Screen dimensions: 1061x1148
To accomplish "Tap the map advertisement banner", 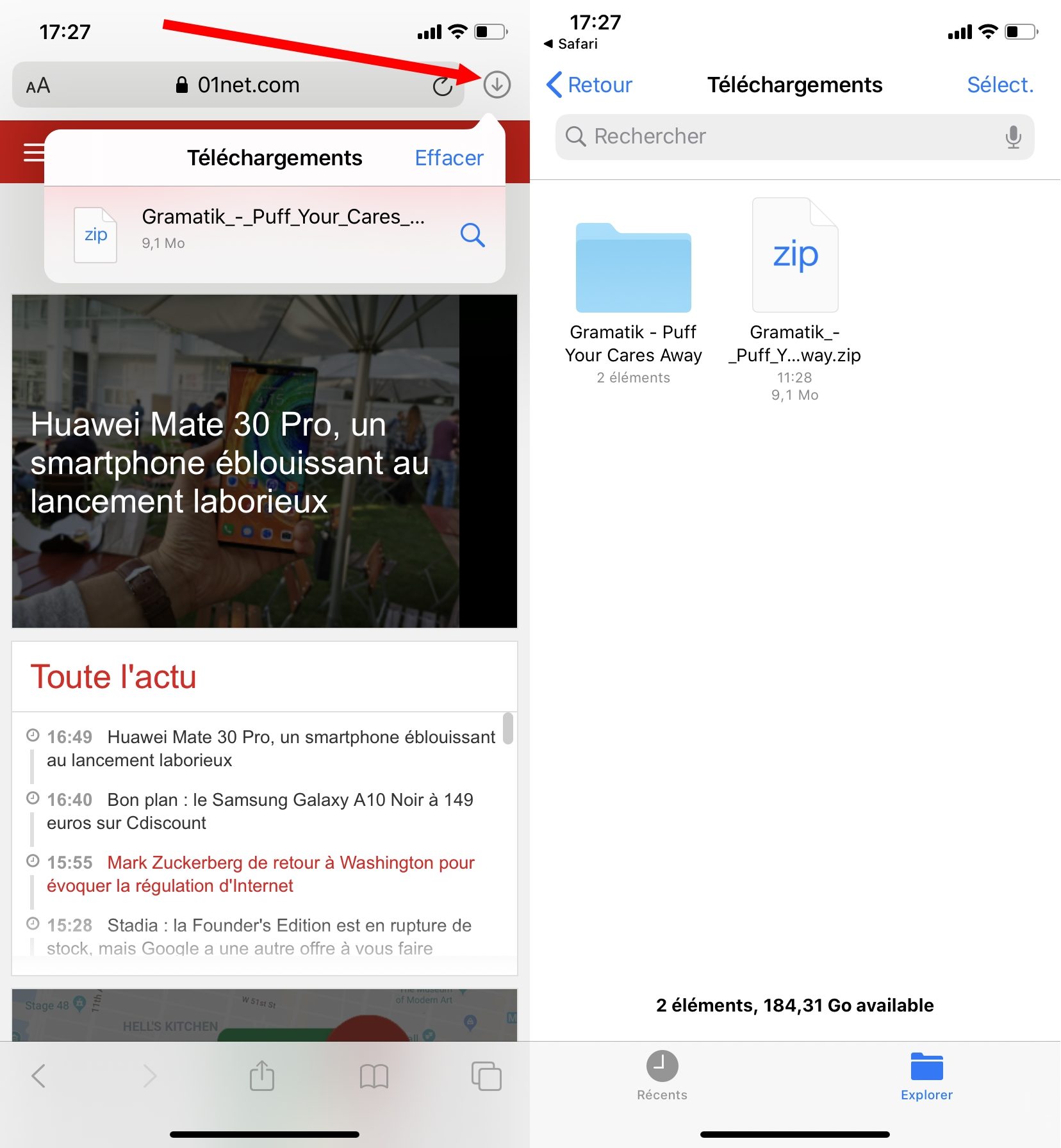I will 265,1015.
